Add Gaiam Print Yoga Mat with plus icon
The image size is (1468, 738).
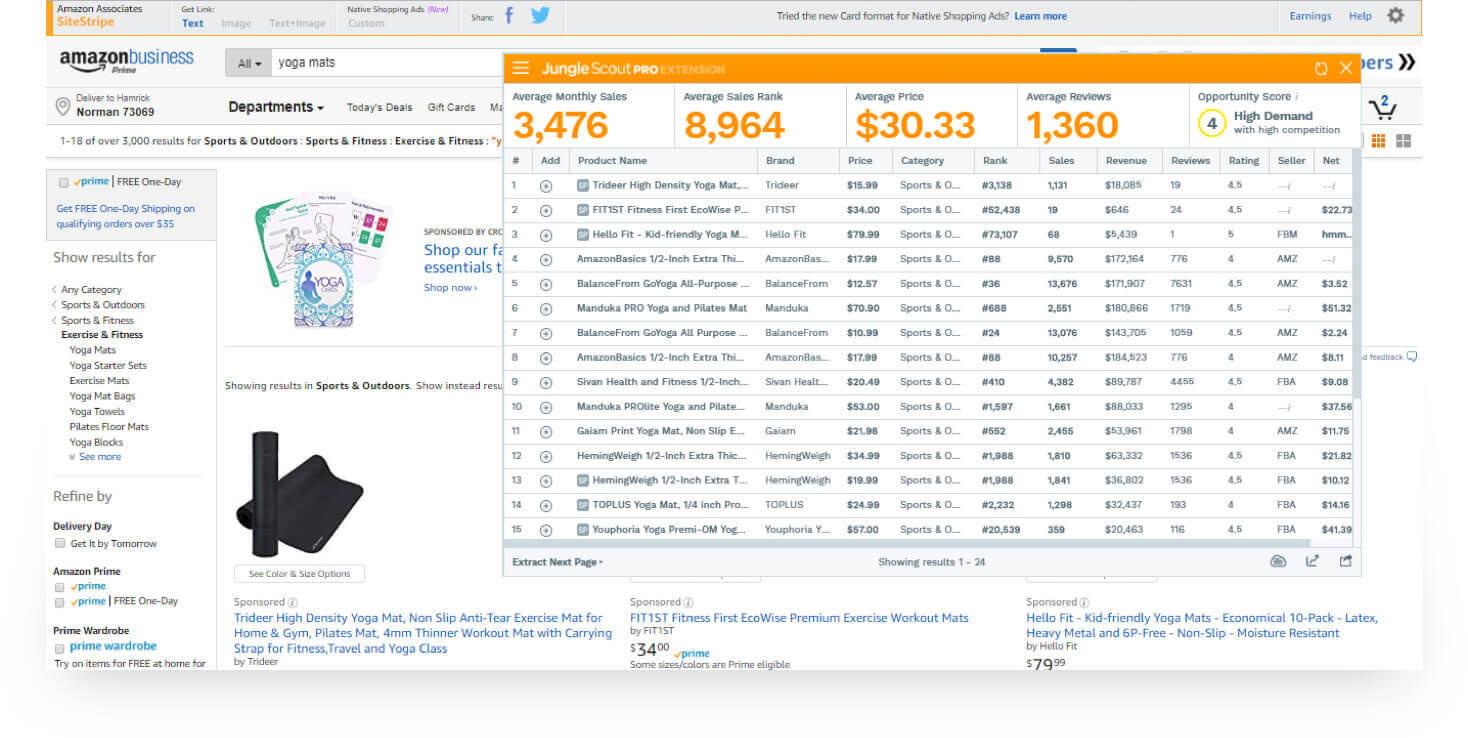[546, 432]
